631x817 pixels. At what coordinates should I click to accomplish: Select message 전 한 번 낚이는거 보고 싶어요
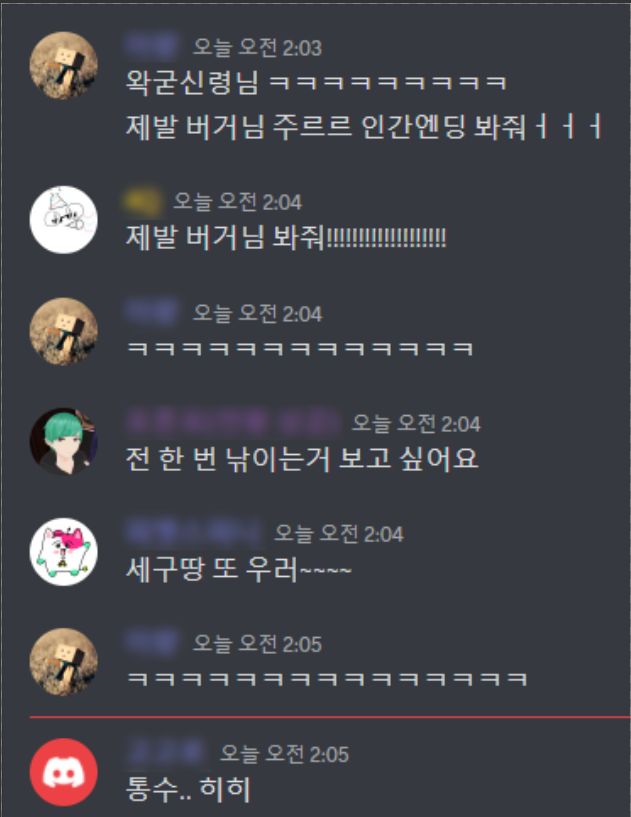pyautogui.click(x=302, y=459)
